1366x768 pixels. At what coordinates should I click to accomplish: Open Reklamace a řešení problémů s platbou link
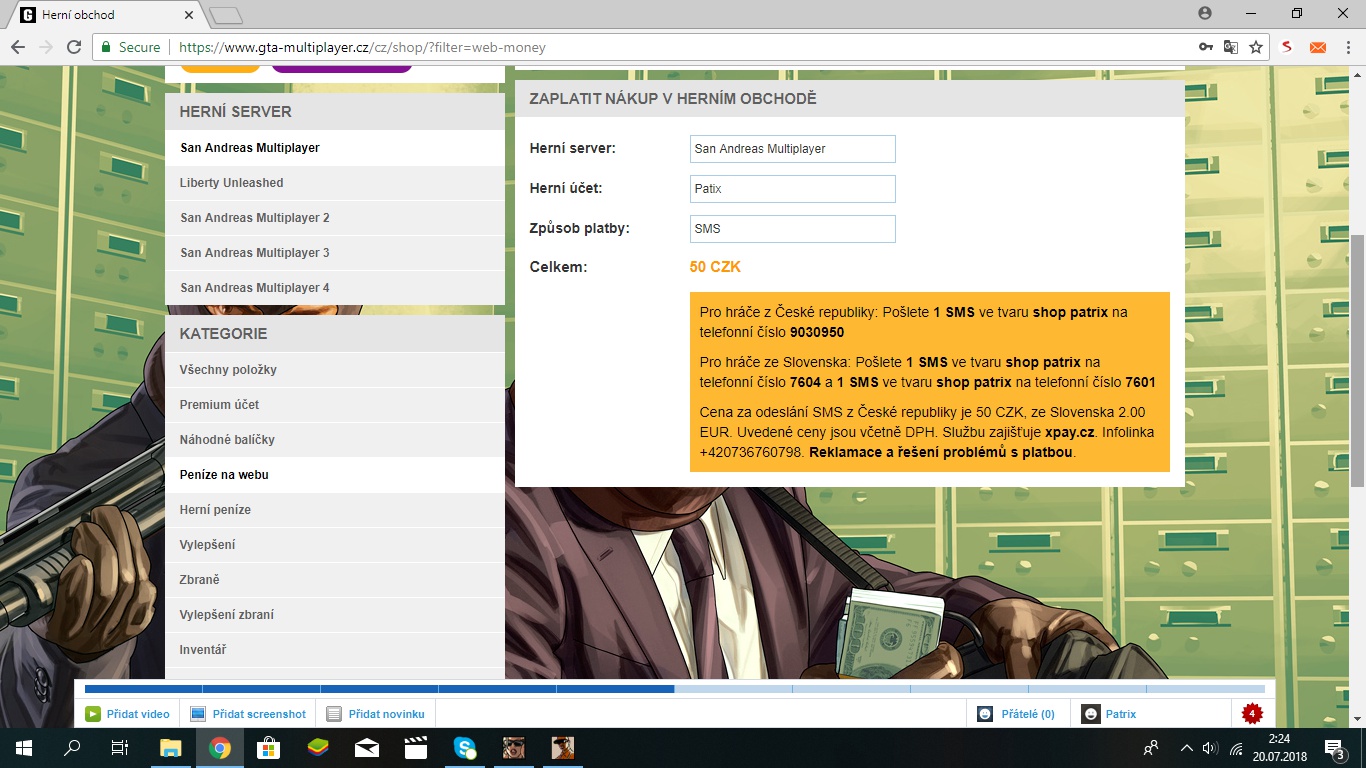[942, 452]
